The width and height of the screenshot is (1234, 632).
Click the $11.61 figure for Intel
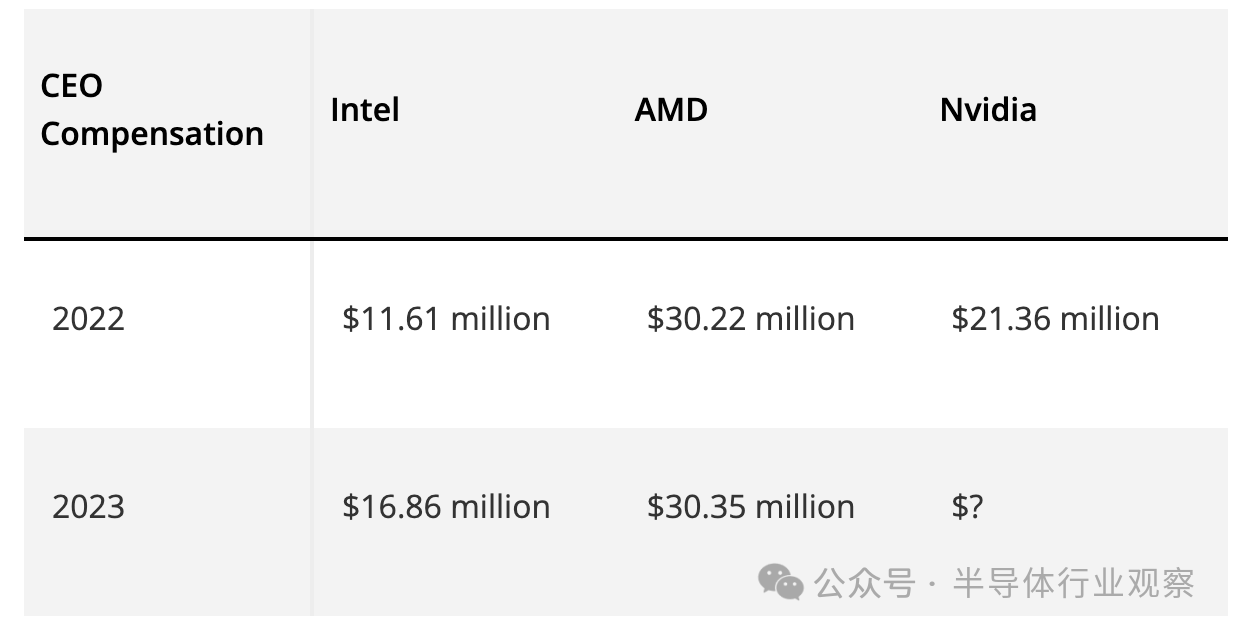coord(392,319)
